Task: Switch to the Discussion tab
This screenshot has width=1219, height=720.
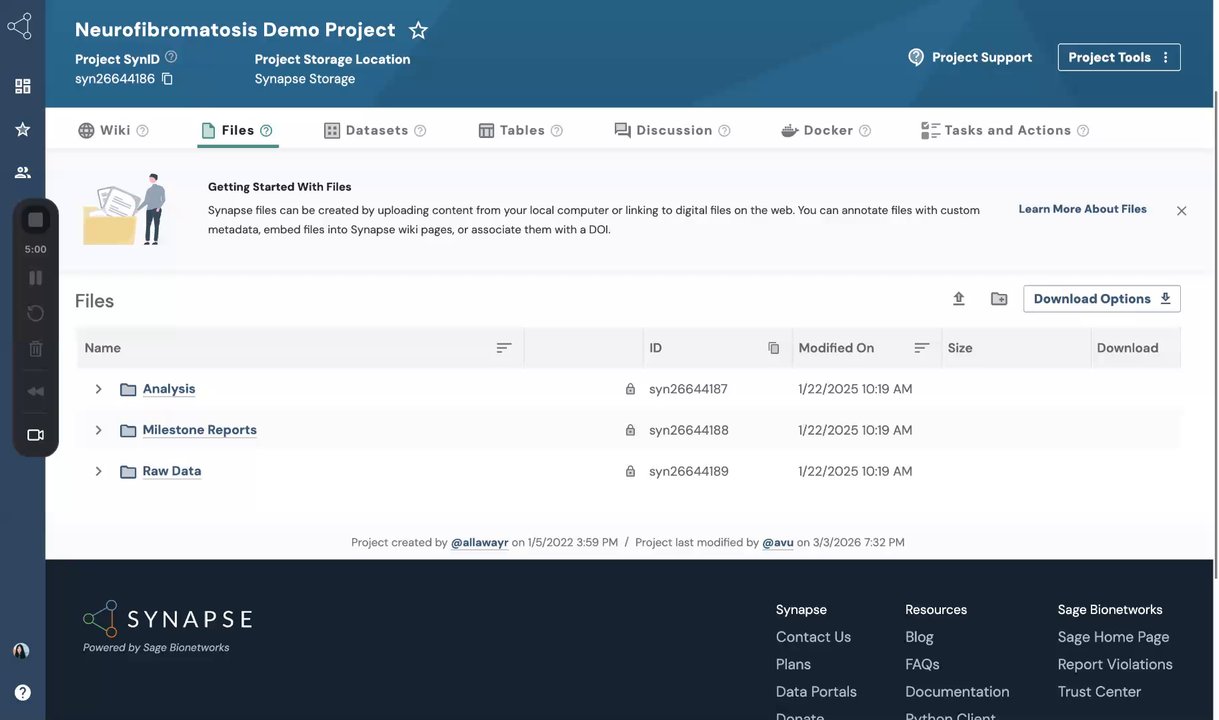Action: click(x=664, y=130)
